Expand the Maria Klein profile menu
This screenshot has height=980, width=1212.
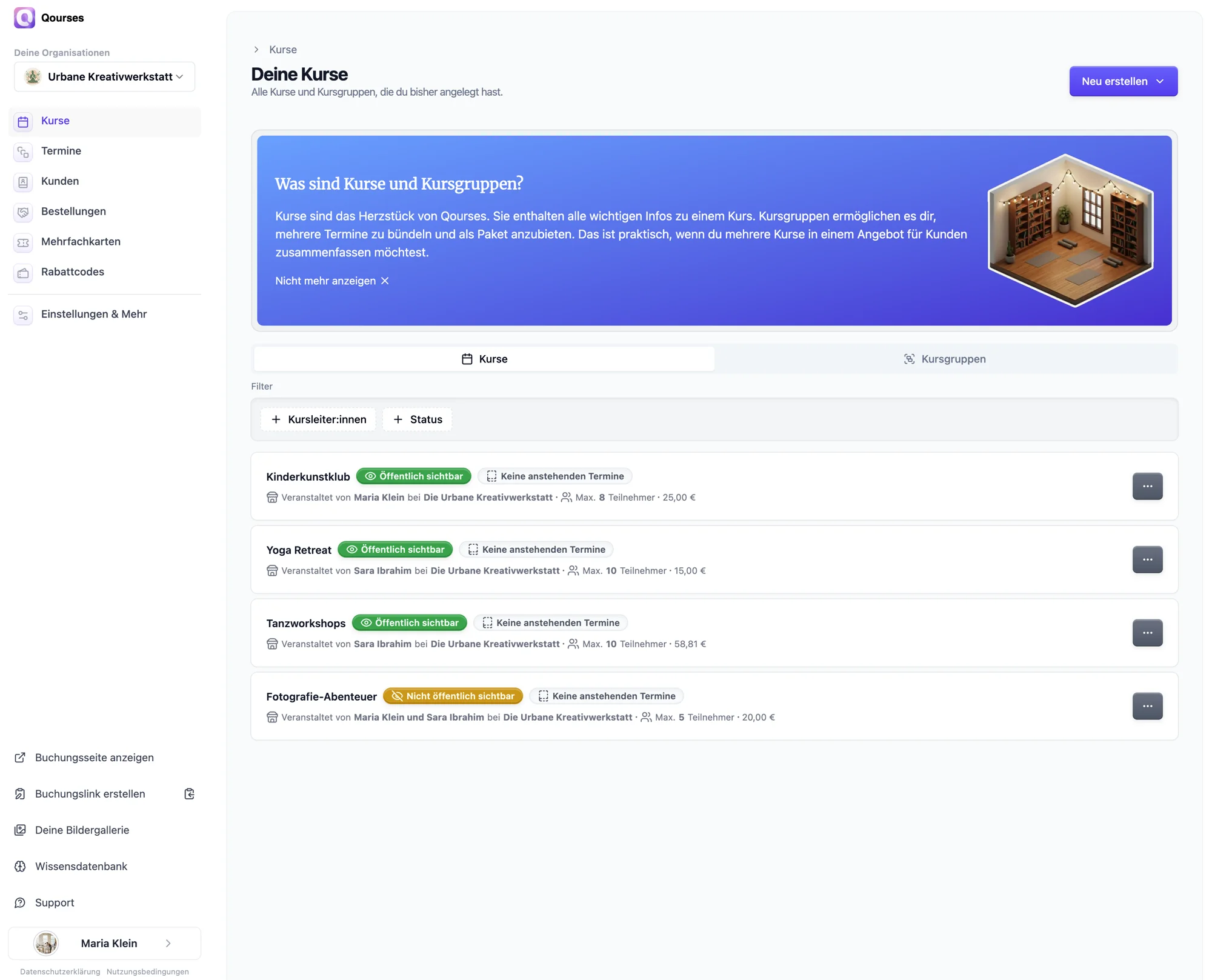coord(168,943)
